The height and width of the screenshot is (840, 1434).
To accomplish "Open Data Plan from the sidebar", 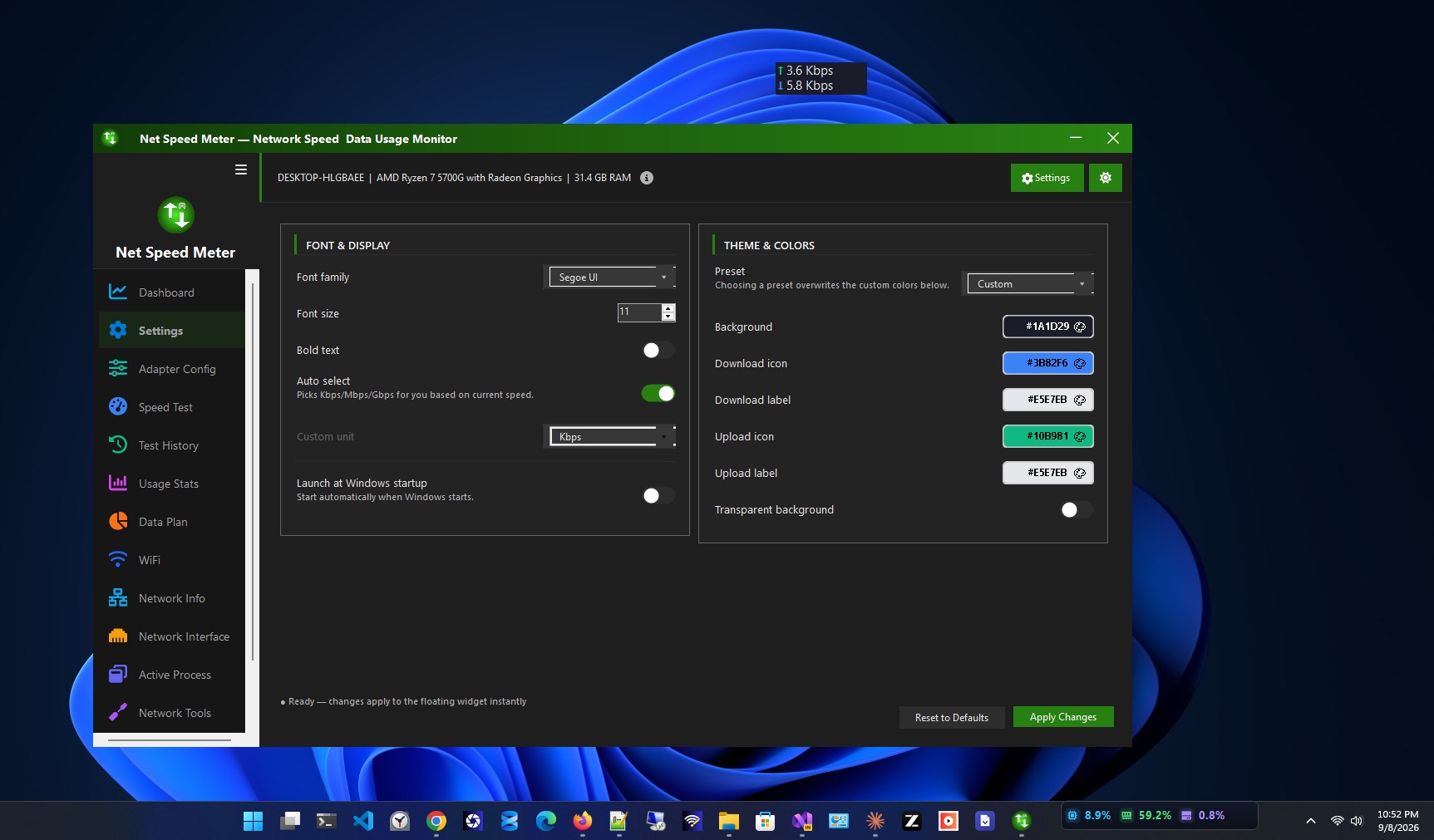I will (171, 522).
